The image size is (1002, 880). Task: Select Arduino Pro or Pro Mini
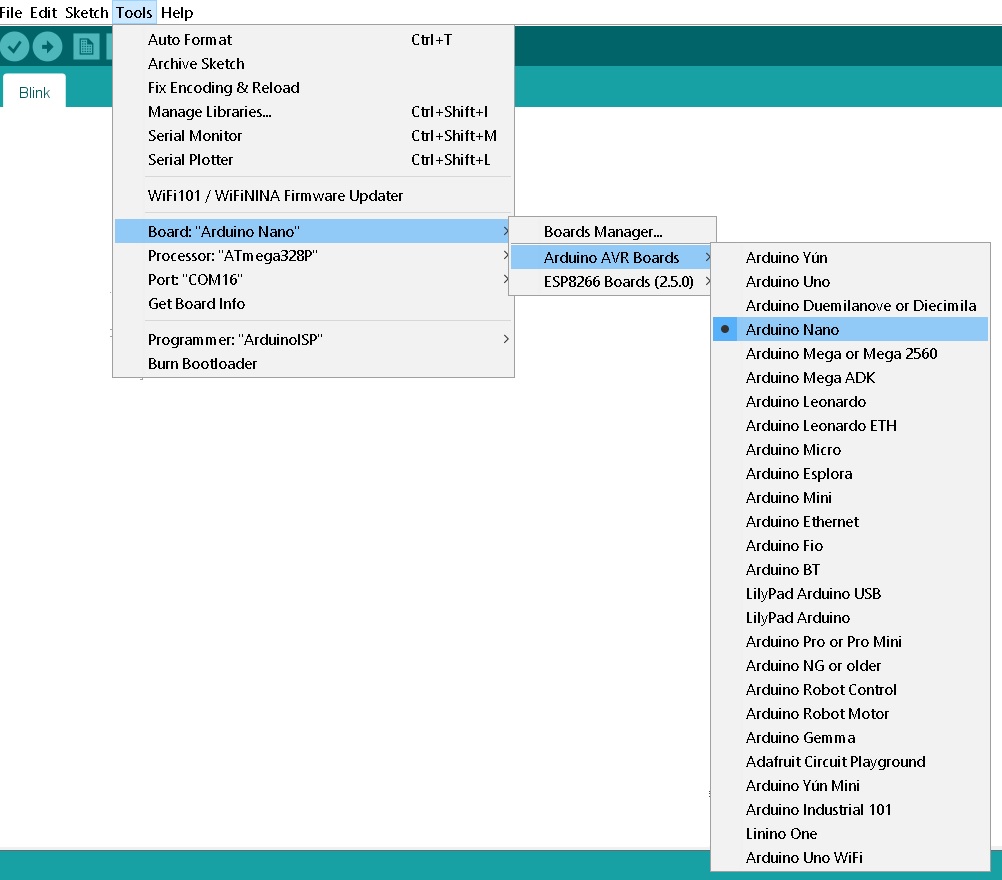pyautogui.click(x=850, y=642)
